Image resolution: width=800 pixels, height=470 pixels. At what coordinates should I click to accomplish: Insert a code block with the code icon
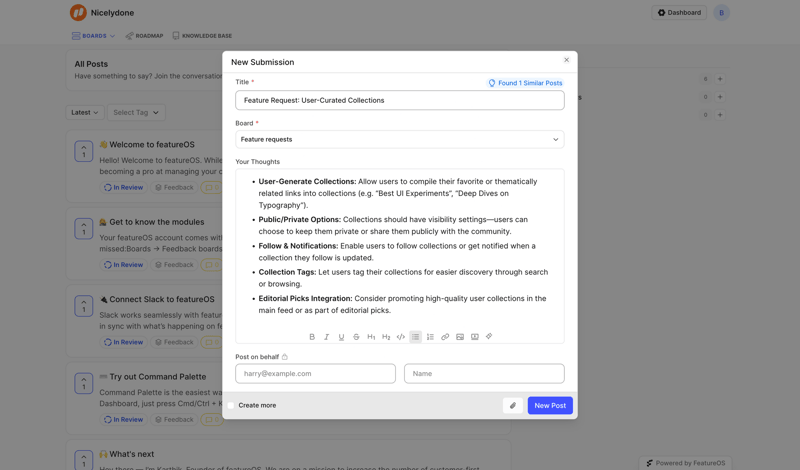click(401, 337)
